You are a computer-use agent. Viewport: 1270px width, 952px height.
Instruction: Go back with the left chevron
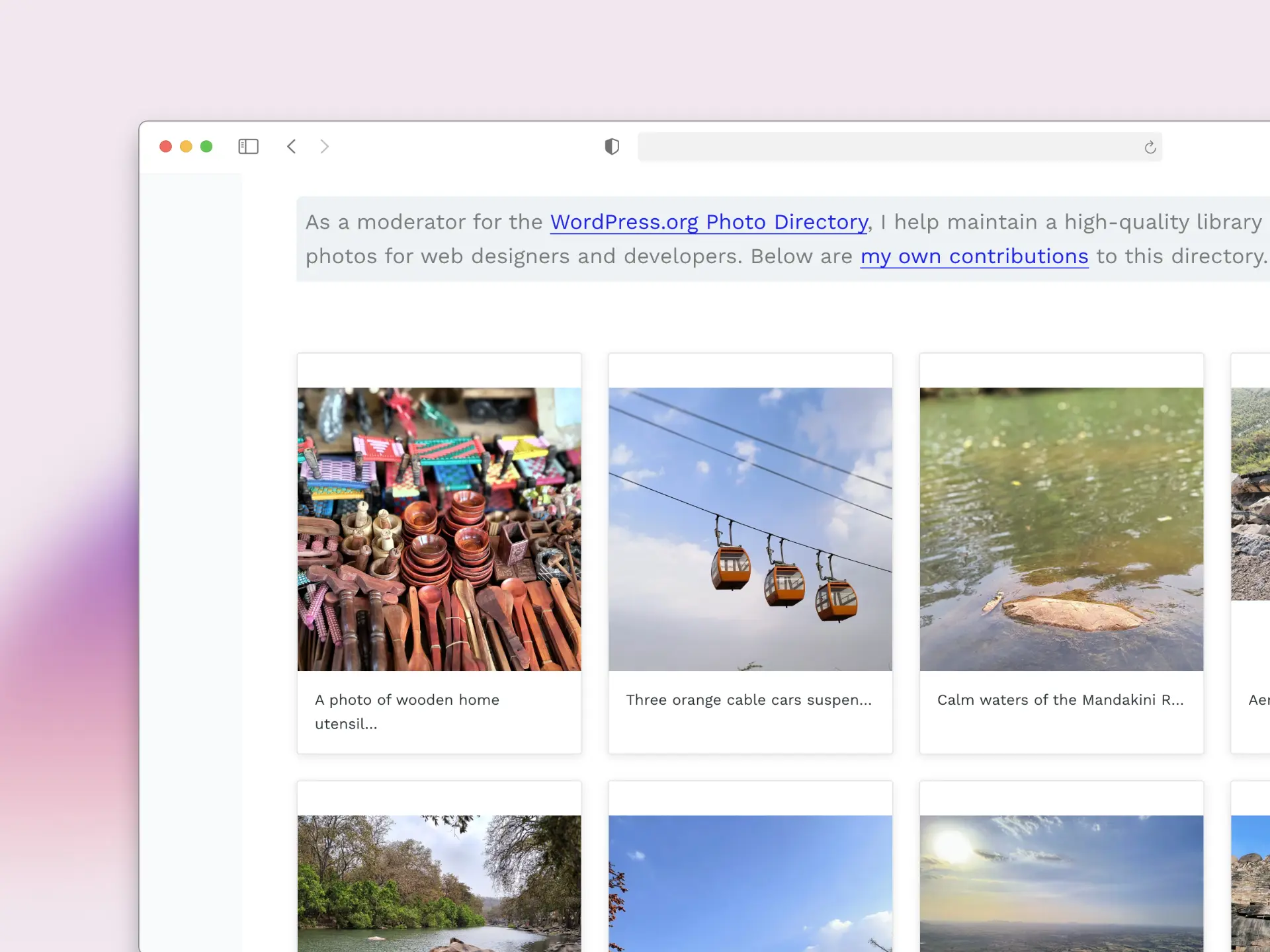291,146
